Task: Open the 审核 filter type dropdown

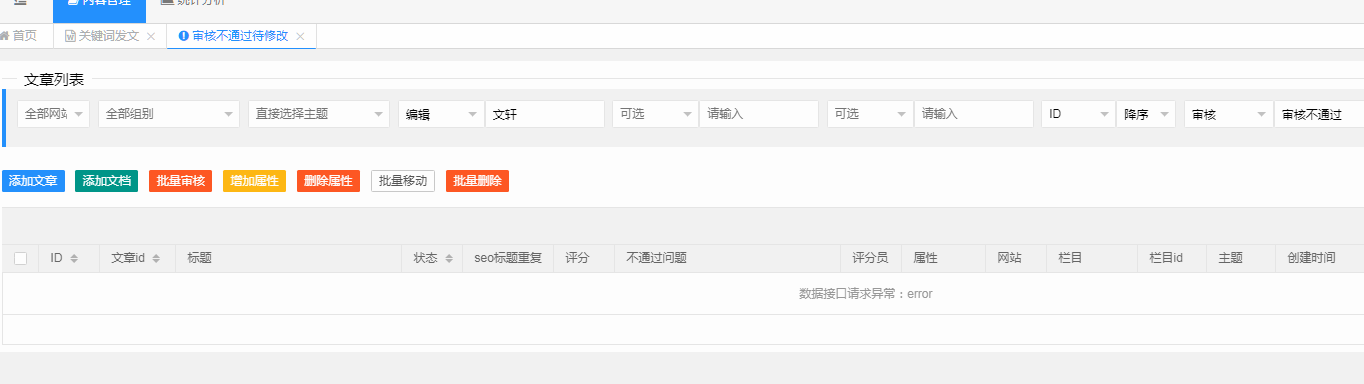Action: pos(1229,114)
